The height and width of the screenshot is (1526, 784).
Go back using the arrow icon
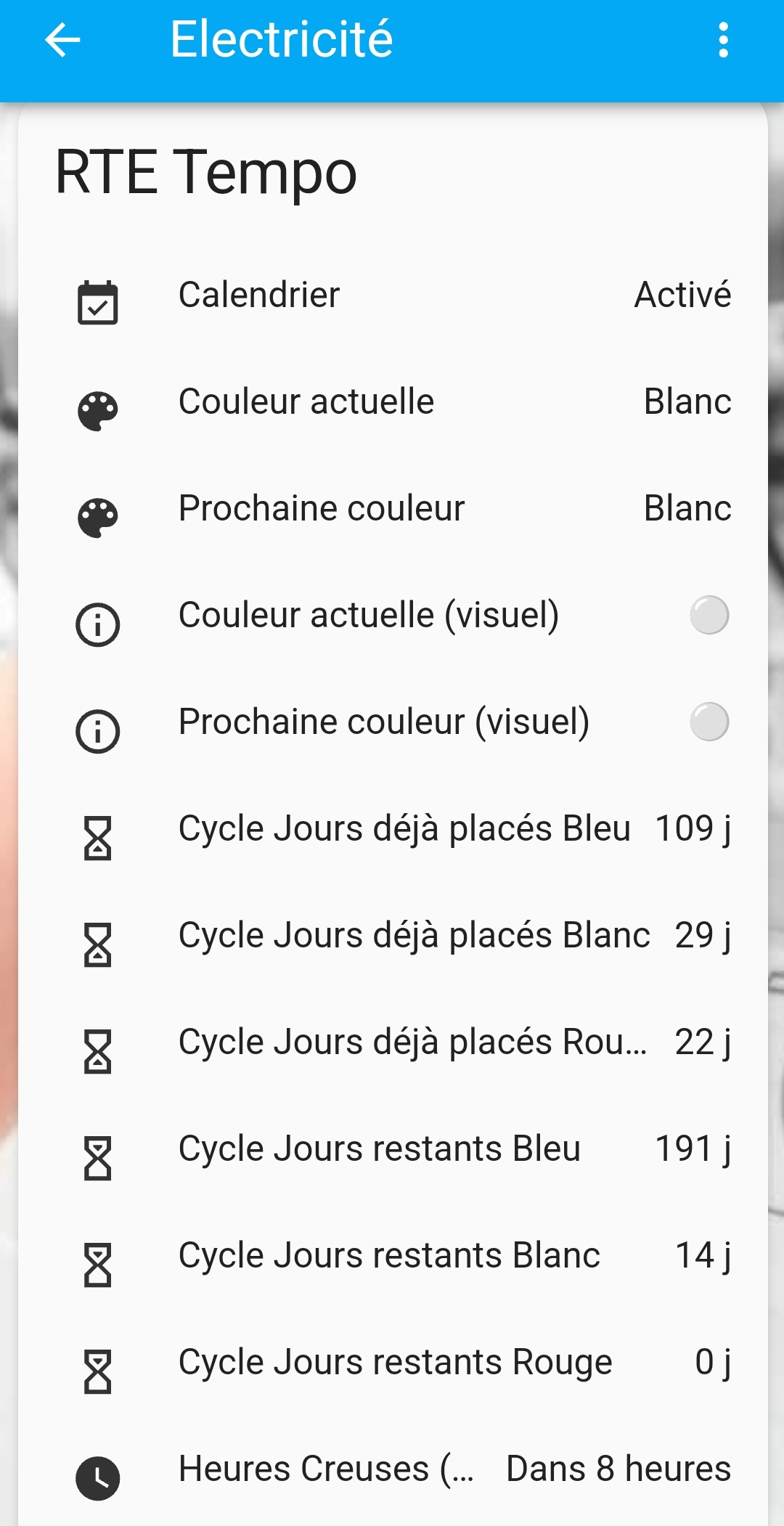point(62,39)
